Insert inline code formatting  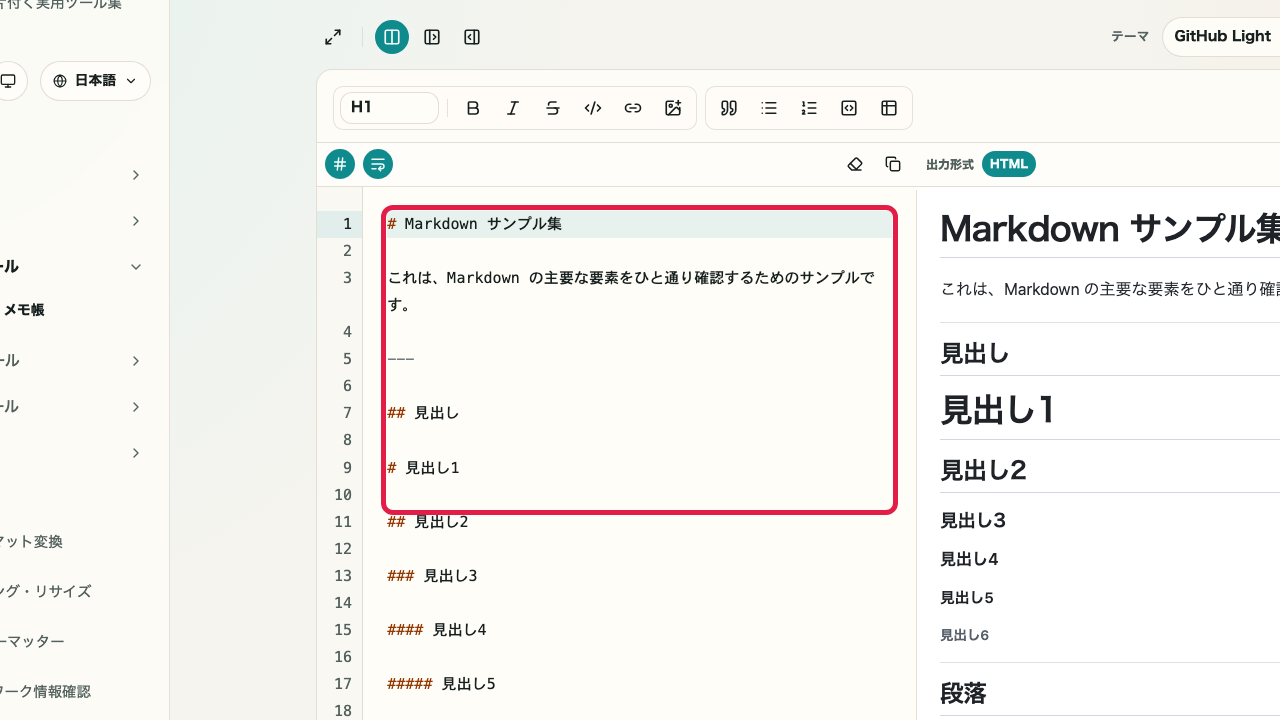click(x=593, y=108)
